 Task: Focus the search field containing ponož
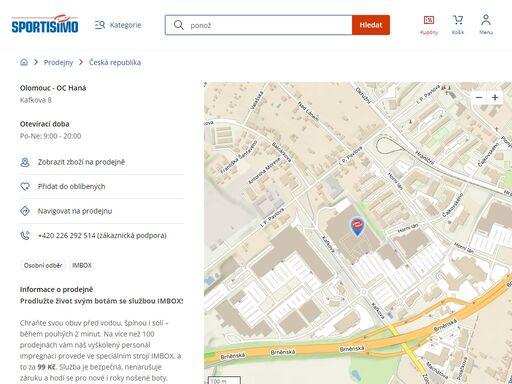point(259,25)
